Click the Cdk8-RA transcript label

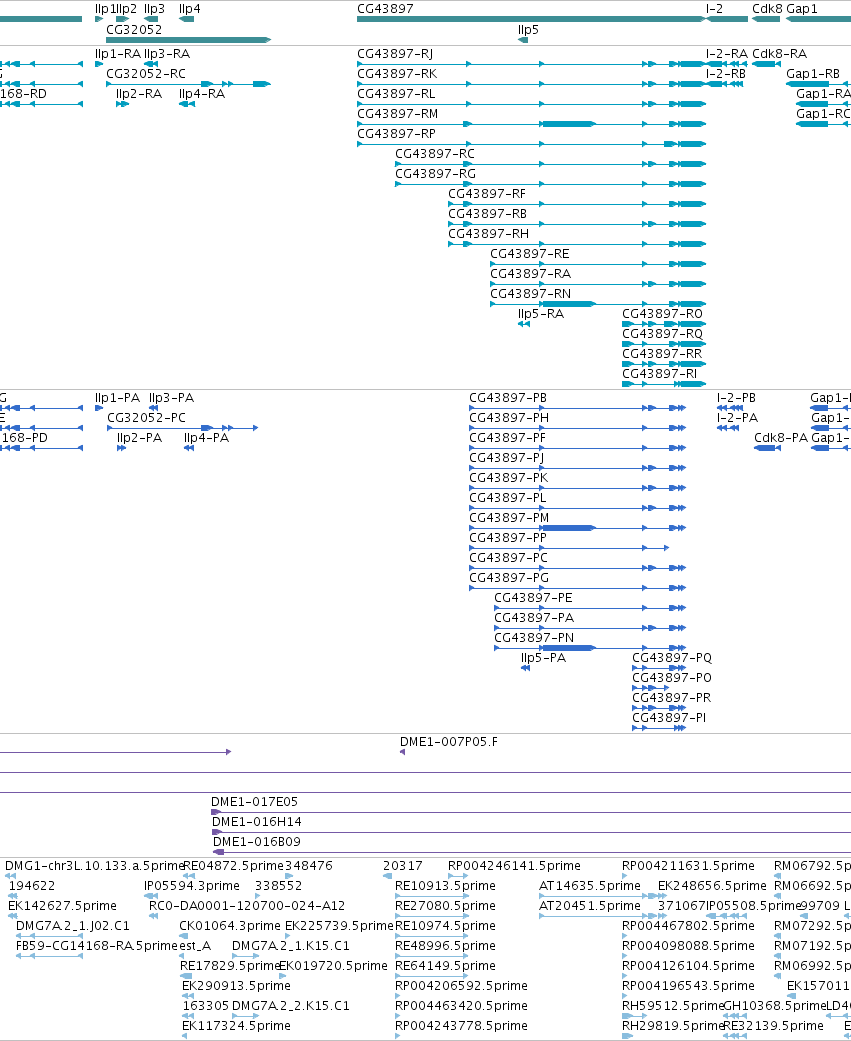(779, 53)
